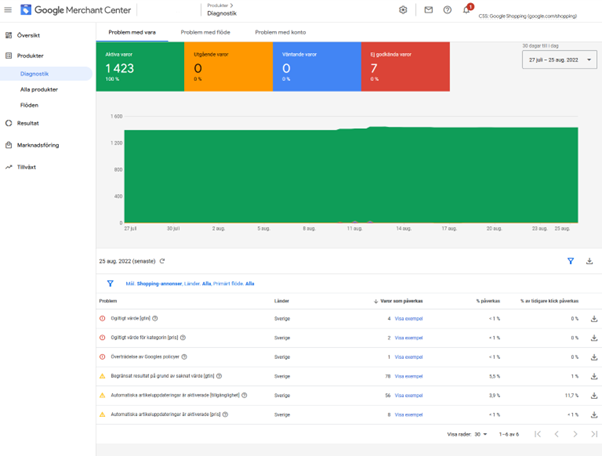Click the Marknadsföring sidebar icon
The height and width of the screenshot is (456, 602).
[x=8, y=145]
